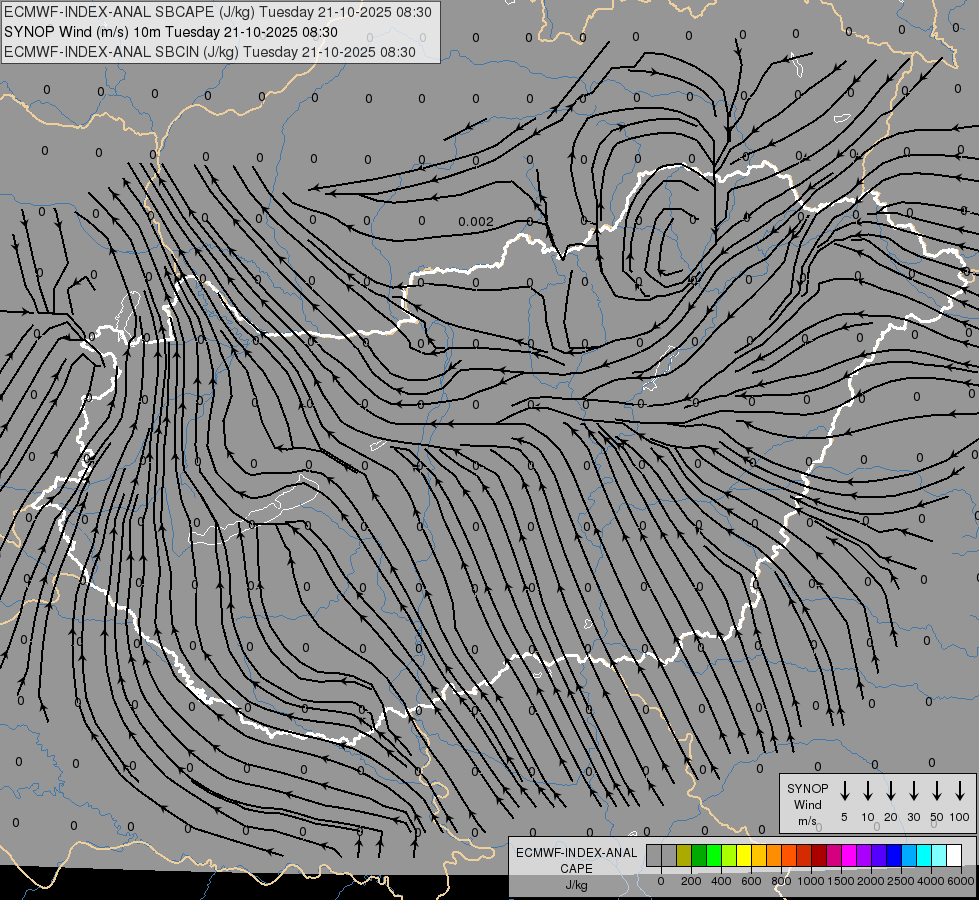Click the 1000 tick label on color scale

click(811, 881)
